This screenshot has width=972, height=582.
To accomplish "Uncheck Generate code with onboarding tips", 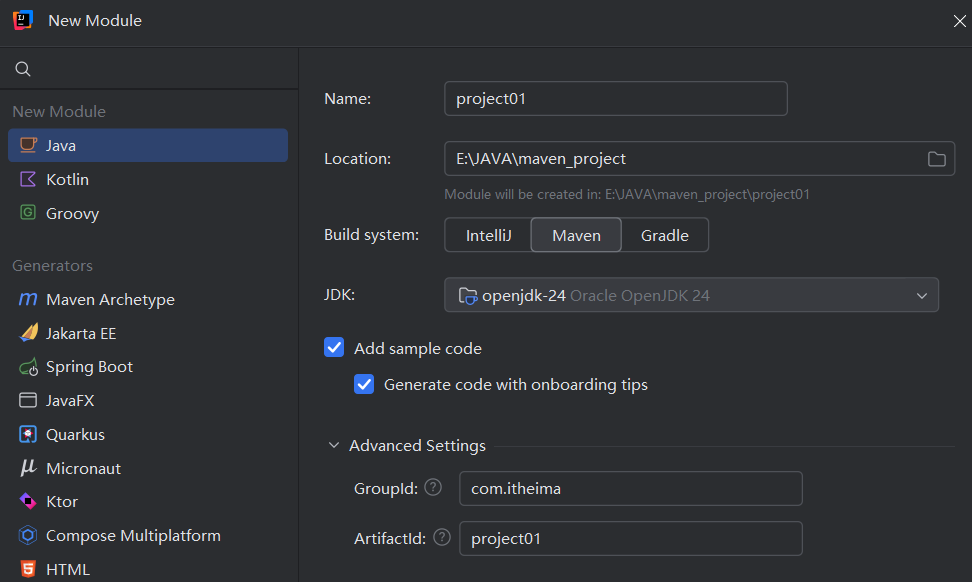I will [x=364, y=384].
